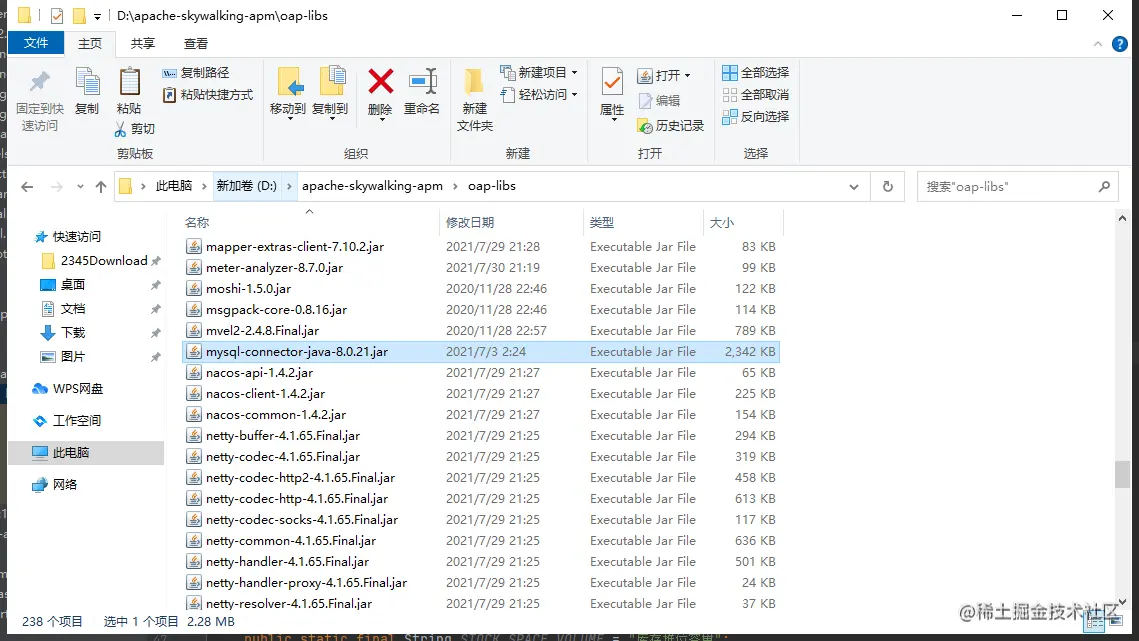Sort by the Name (名称) column header
Screen dimensions: 1139x641
point(197,222)
